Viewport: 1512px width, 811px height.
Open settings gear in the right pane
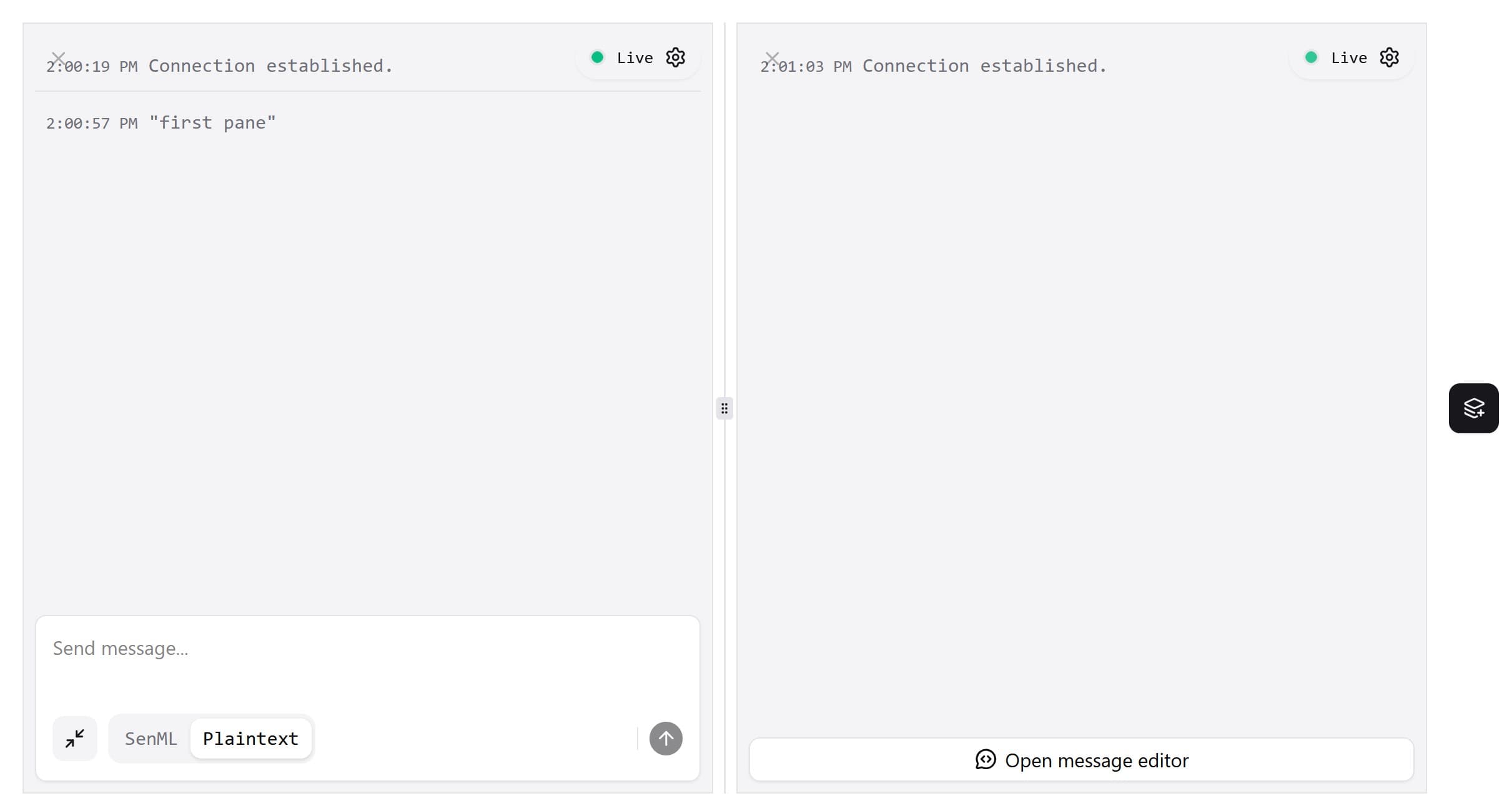point(1389,57)
